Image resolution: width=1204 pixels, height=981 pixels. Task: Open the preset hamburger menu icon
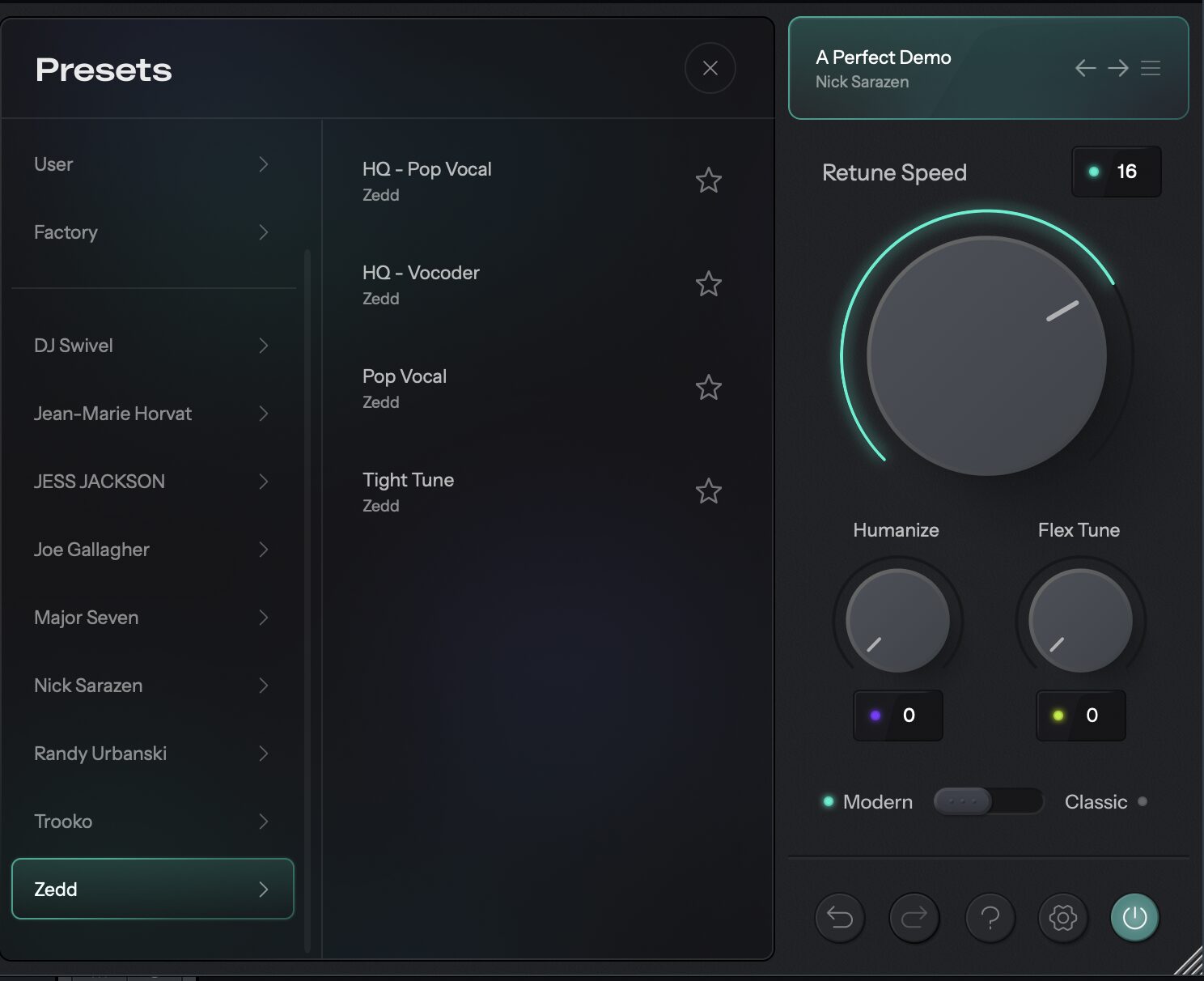(x=1151, y=68)
